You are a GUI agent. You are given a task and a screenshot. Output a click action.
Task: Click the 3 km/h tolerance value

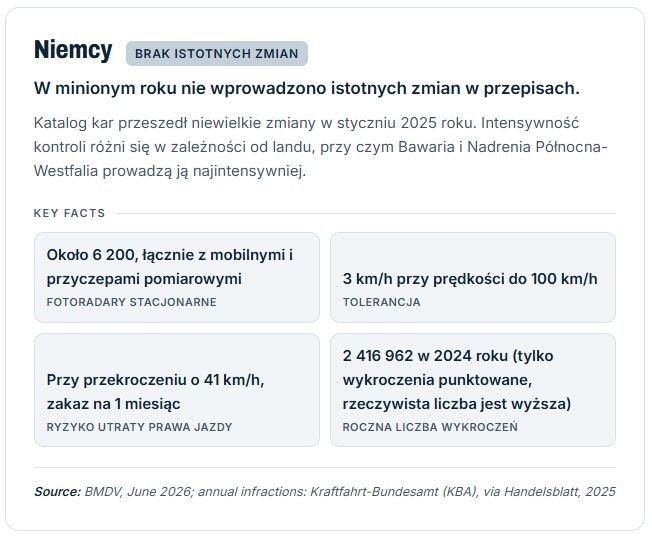(x=470, y=279)
